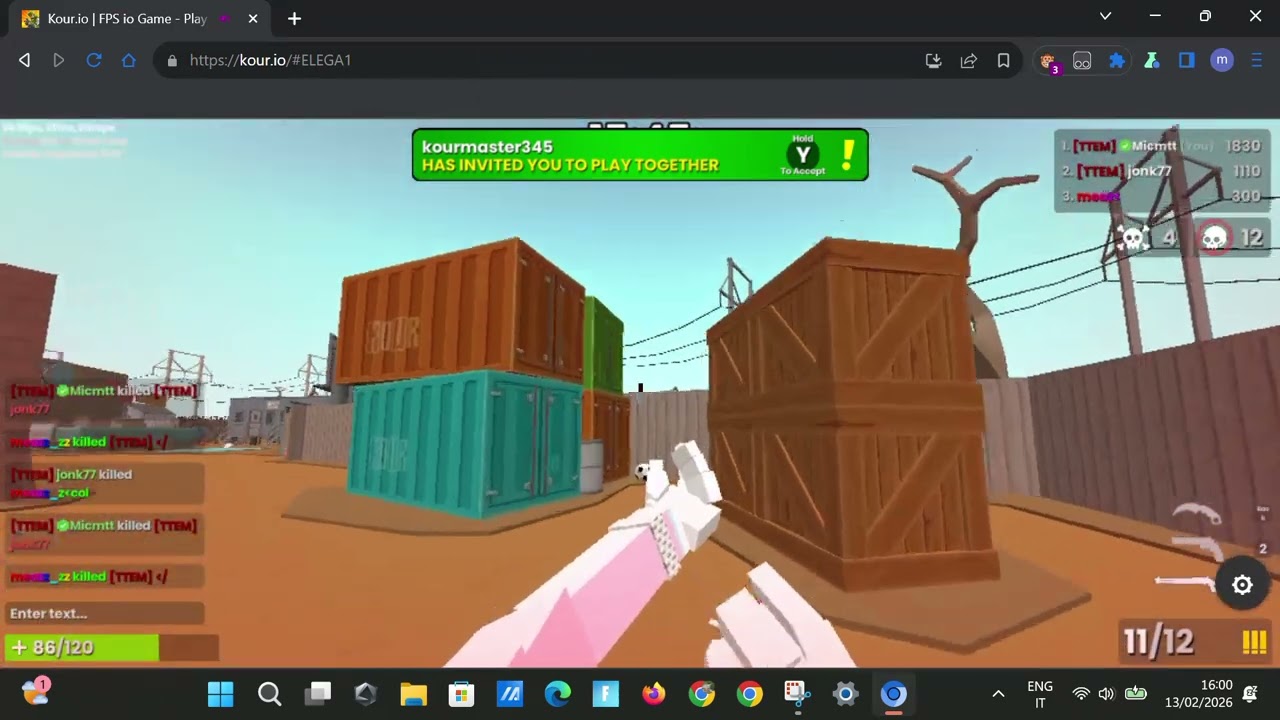1280x720 pixels.
Task: Click jonk77's leaderboard row with 1110
Action: coord(1162,171)
